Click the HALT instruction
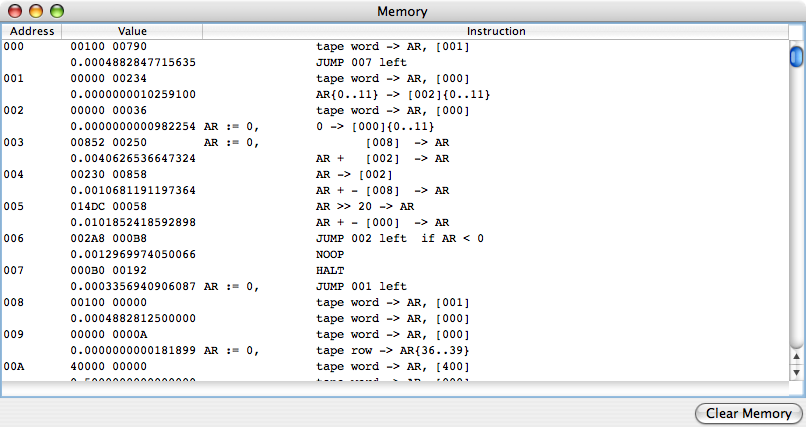806x427 pixels. tap(330, 270)
